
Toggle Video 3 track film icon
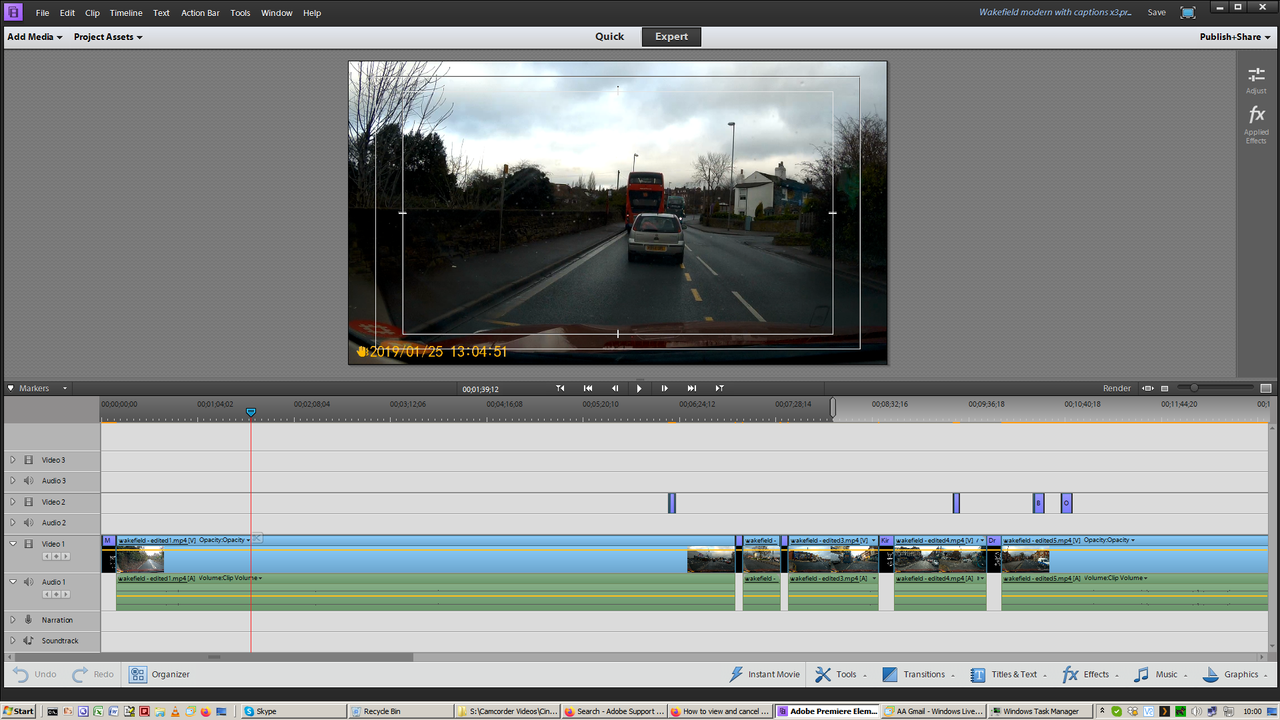pos(29,460)
